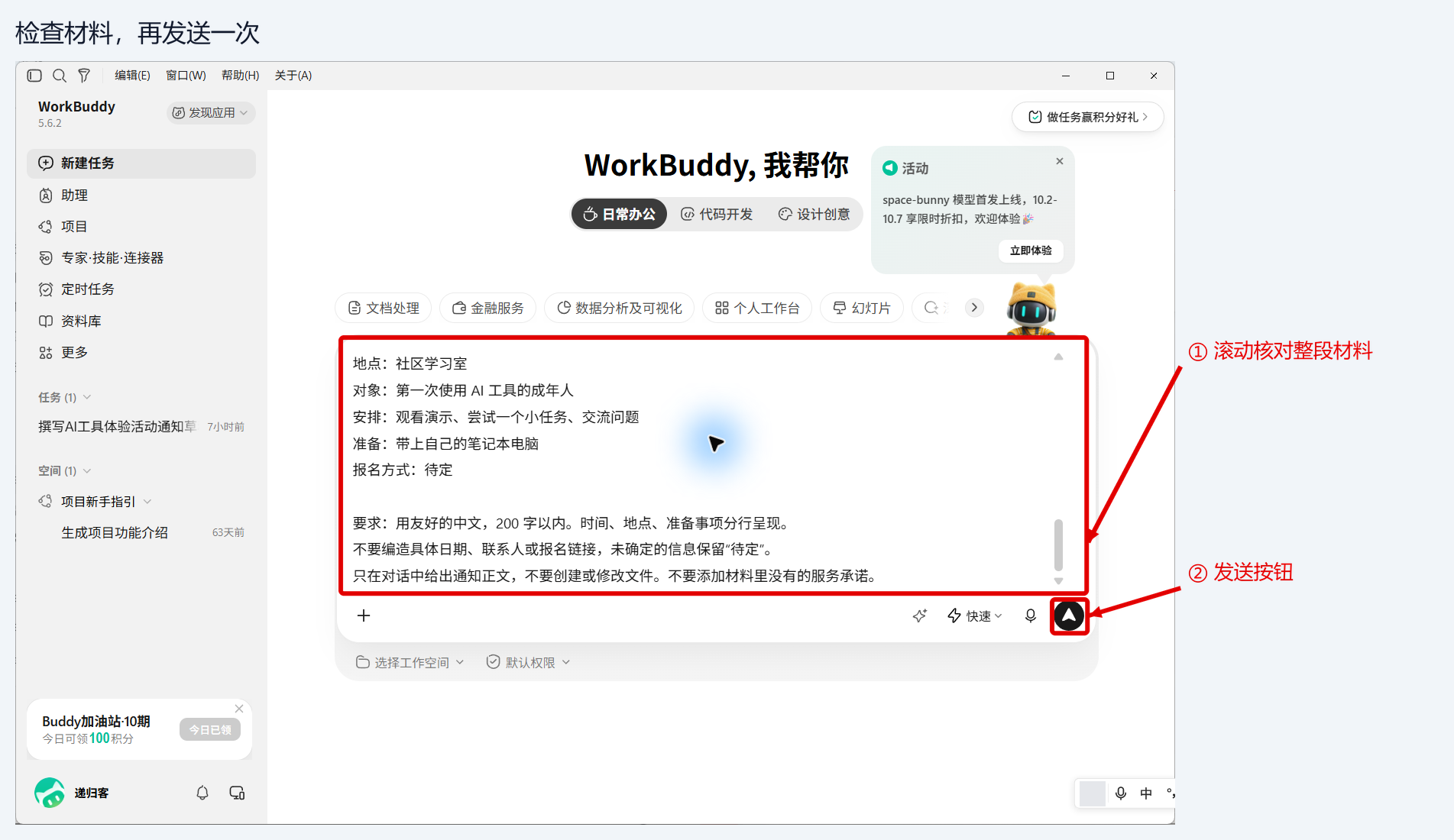Open notifications bell icon
Image resolution: width=1454 pixels, height=840 pixels.
click(x=202, y=793)
